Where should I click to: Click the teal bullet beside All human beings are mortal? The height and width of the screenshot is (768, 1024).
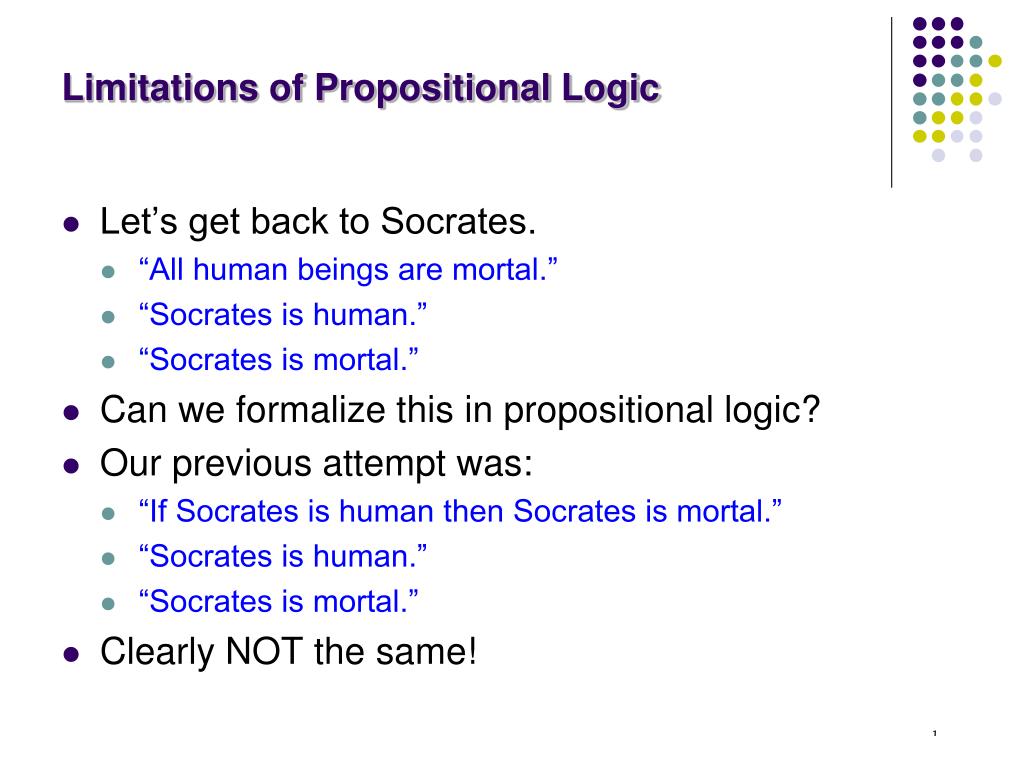pos(108,272)
